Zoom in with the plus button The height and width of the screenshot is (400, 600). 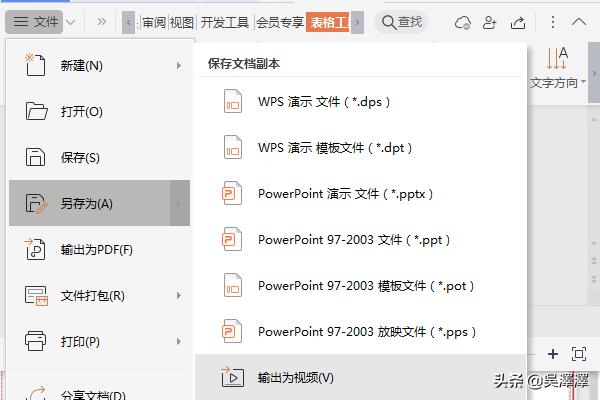pos(553,354)
